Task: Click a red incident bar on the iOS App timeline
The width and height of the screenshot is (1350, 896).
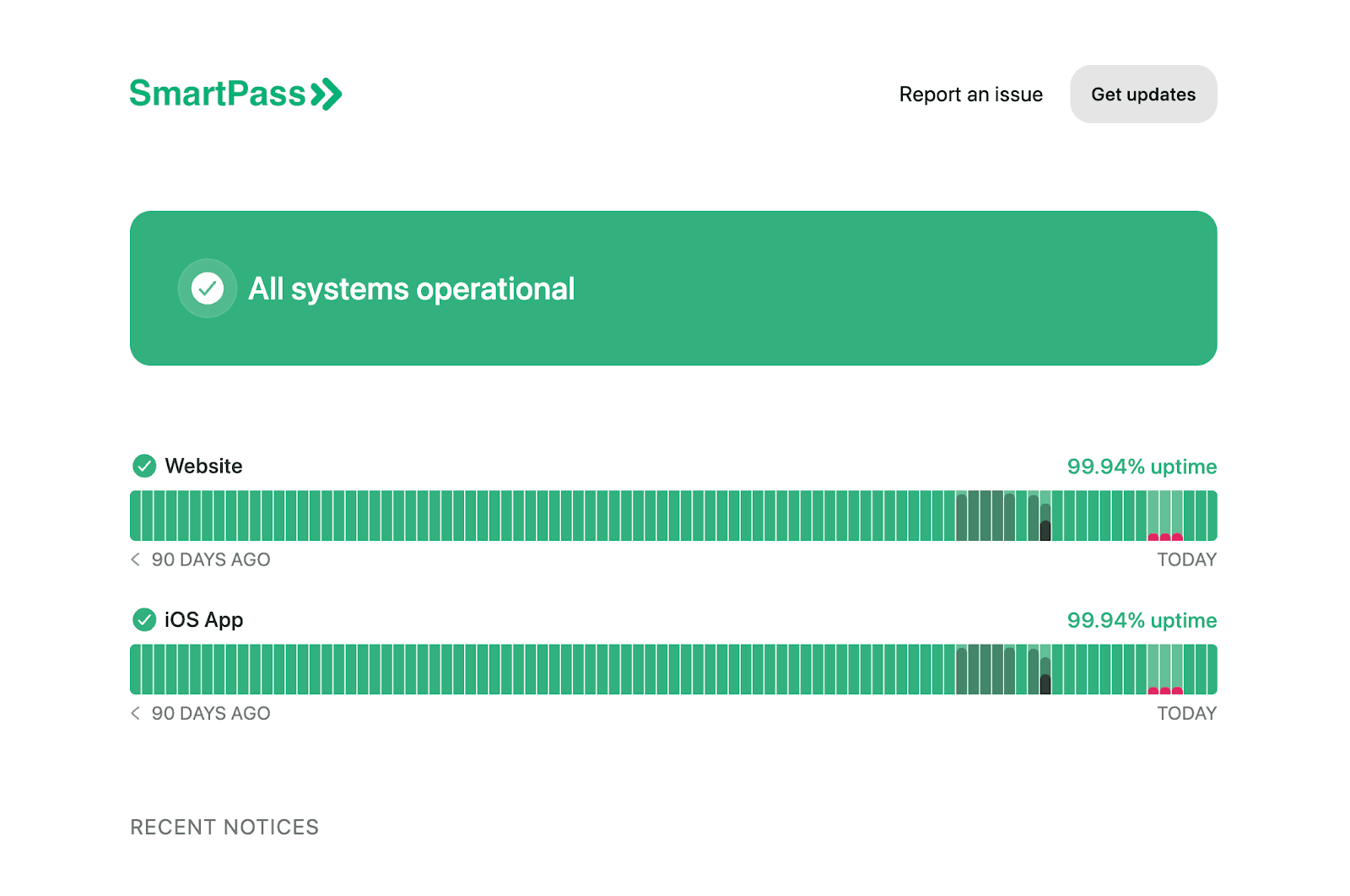Action: point(1166,688)
